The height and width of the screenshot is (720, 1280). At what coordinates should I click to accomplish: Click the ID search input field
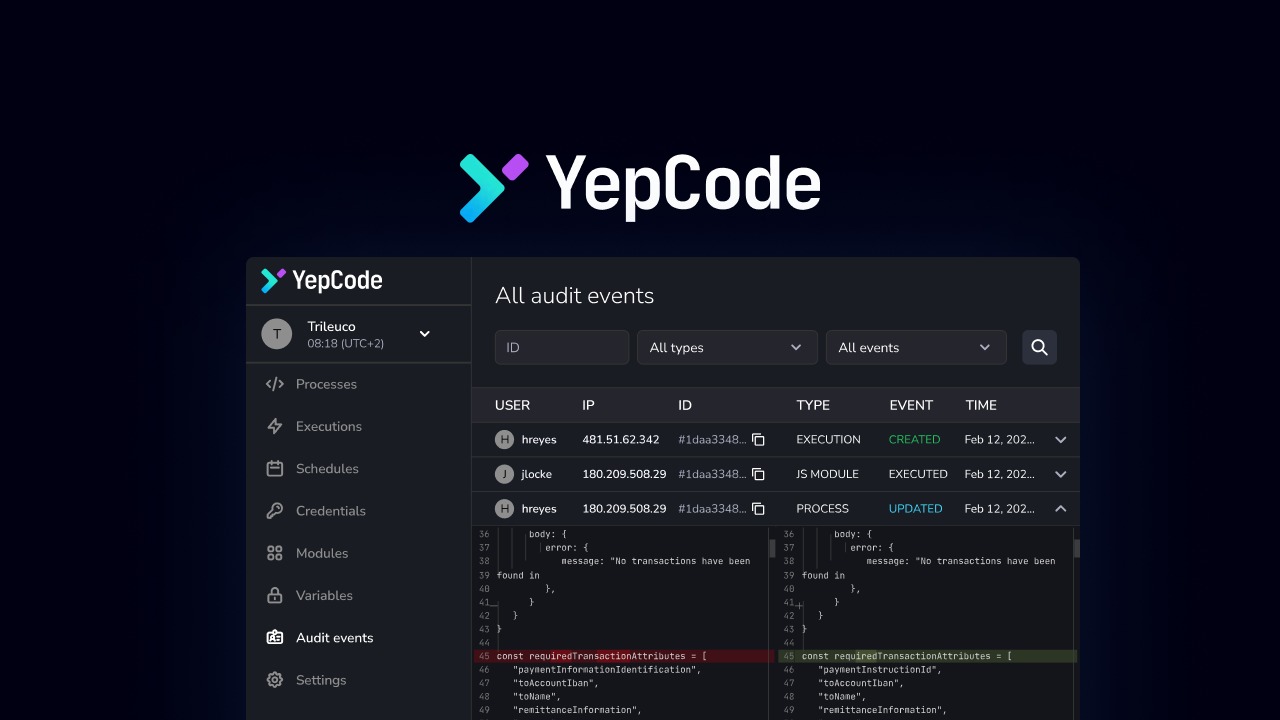tap(562, 347)
